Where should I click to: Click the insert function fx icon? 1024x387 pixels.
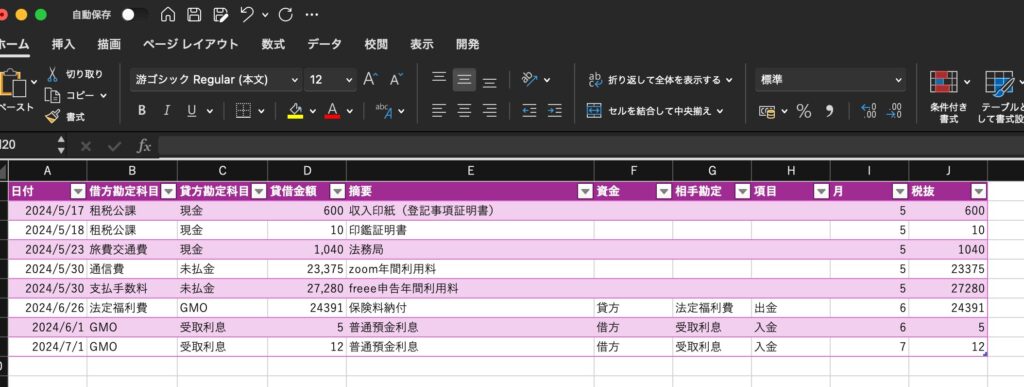144,147
